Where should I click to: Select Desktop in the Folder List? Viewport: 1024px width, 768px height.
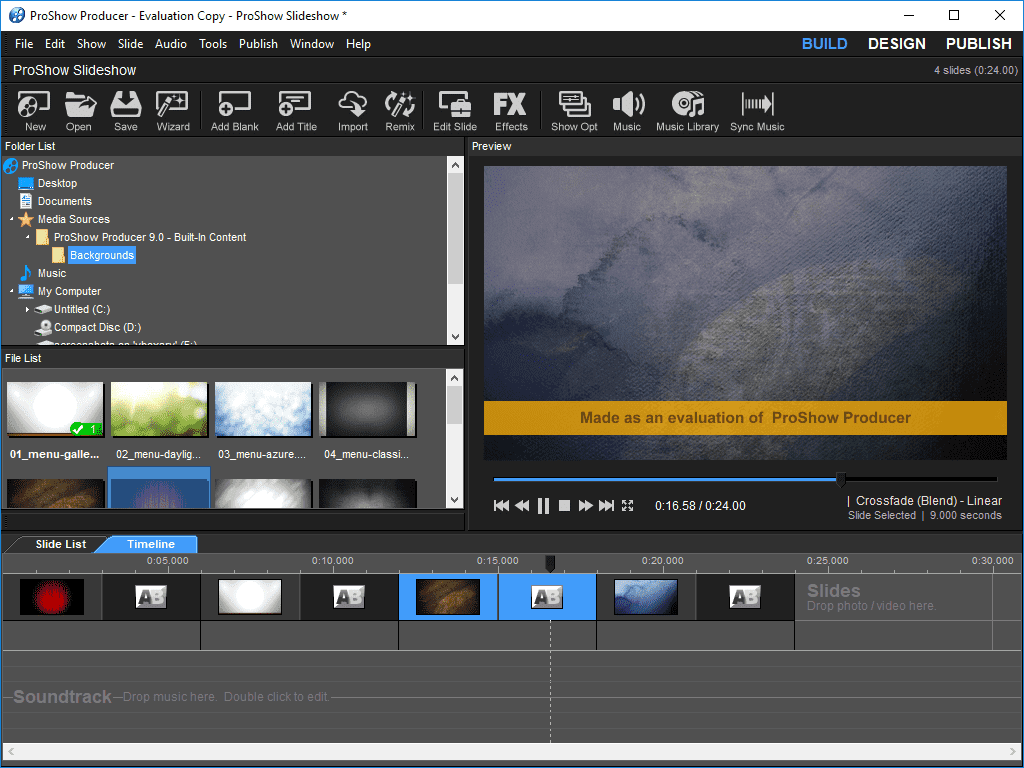(57, 184)
